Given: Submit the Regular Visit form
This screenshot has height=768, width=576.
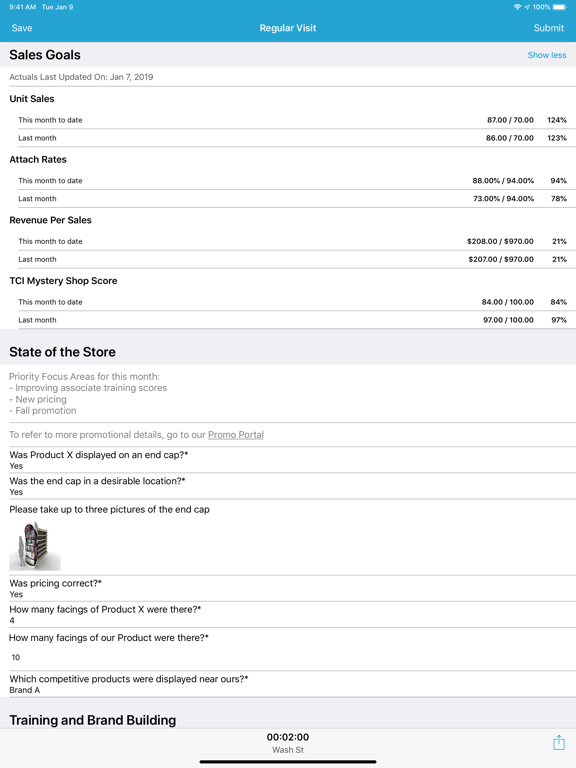Looking at the screenshot, I should [x=549, y=28].
